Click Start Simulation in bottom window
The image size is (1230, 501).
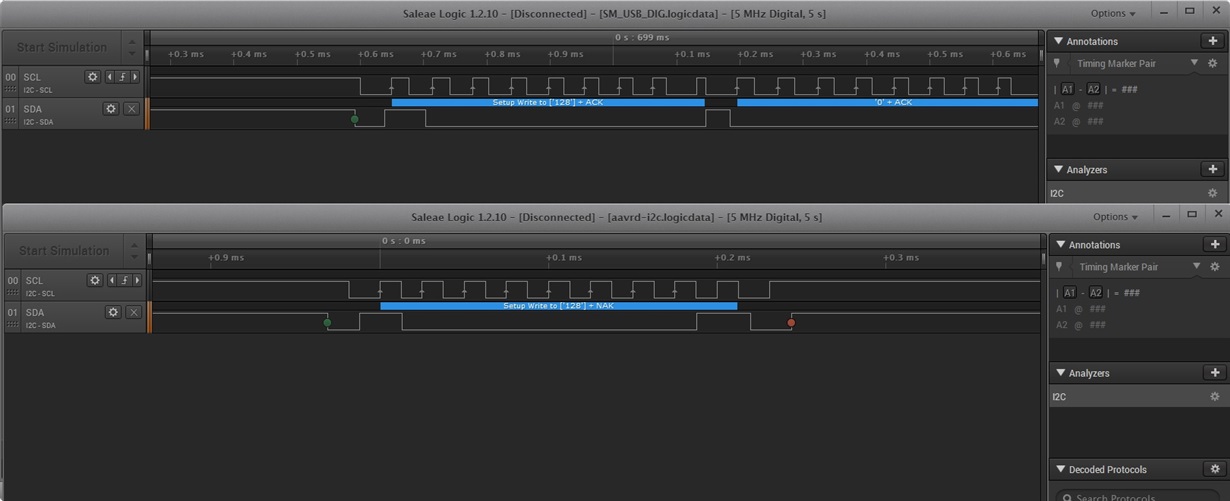point(64,250)
